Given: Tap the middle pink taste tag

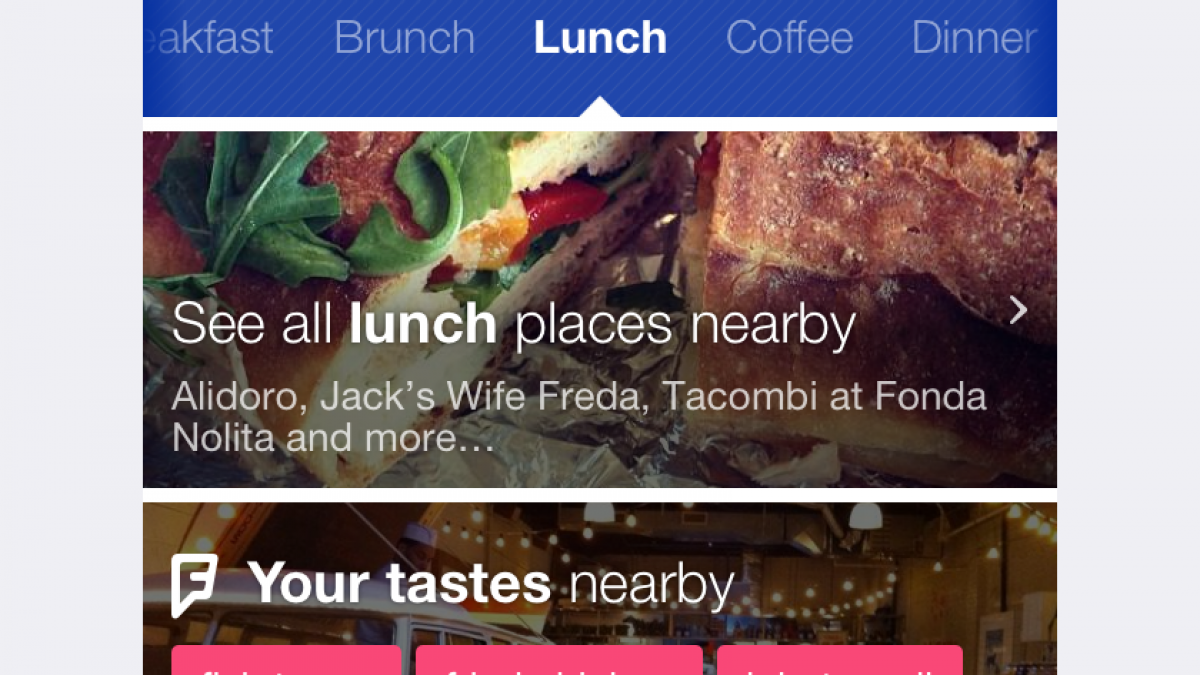Looking at the screenshot, I should tap(559, 661).
